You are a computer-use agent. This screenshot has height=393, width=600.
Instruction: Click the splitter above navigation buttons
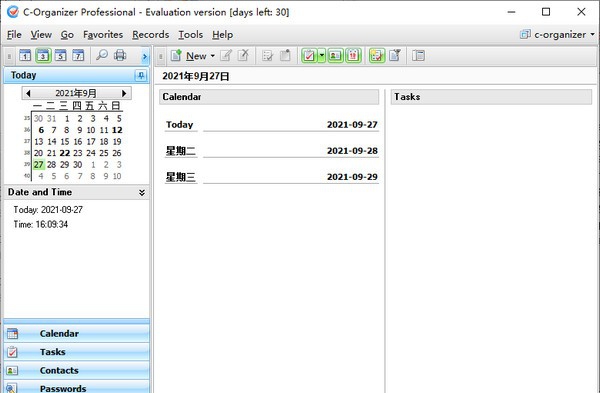click(77, 321)
